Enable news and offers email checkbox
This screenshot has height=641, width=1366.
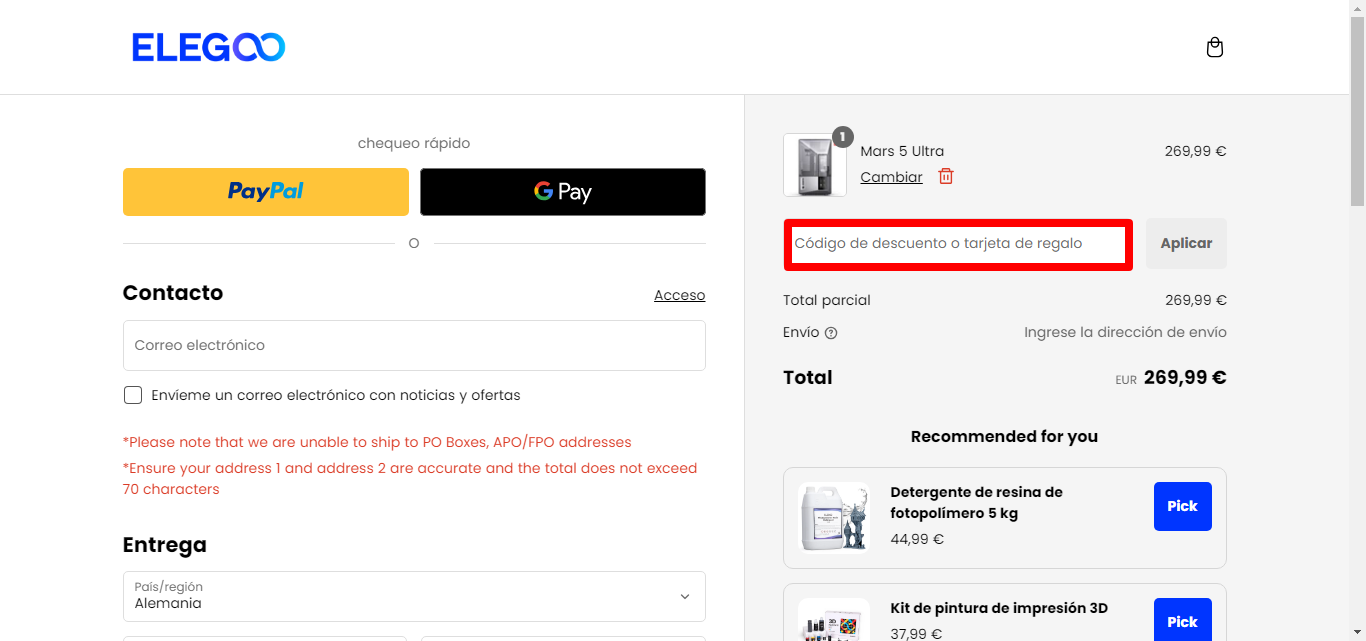(x=133, y=395)
